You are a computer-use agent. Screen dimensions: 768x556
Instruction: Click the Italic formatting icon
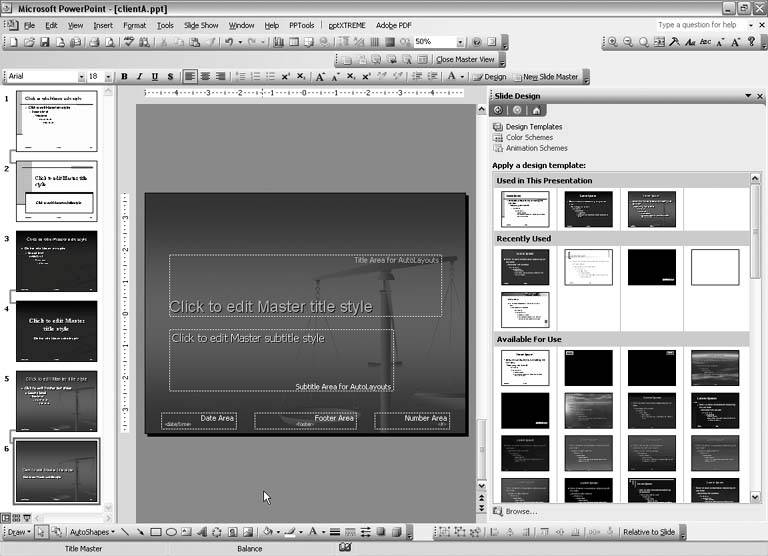coord(140,77)
